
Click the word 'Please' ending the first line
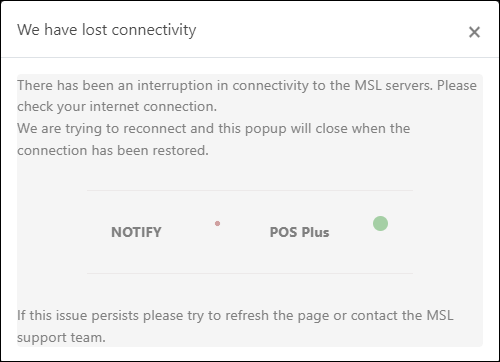(x=457, y=85)
